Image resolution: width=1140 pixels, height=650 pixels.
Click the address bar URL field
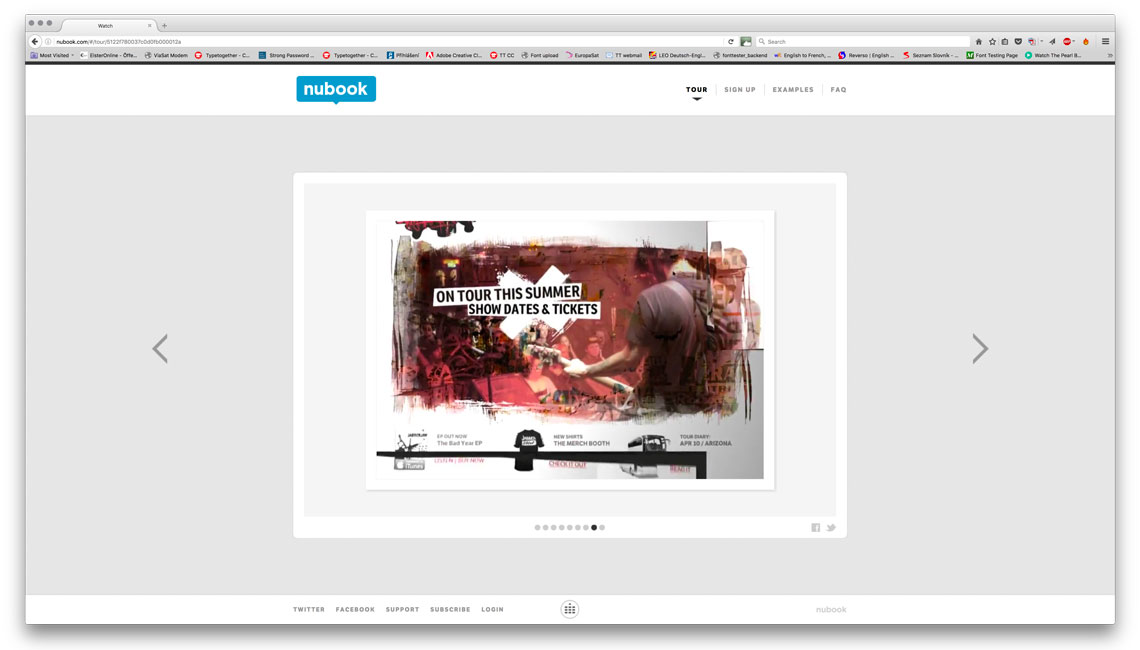389,41
